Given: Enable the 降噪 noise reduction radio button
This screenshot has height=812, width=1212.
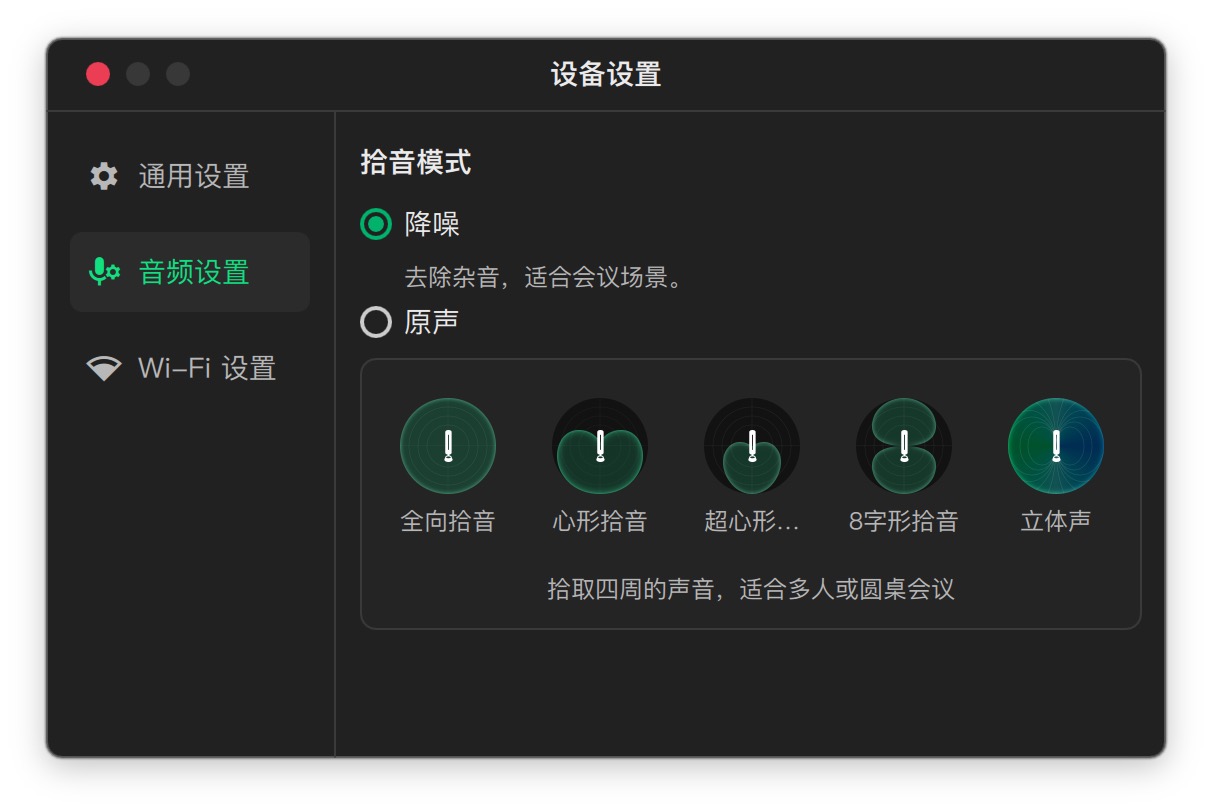Looking at the screenshot, I should [x=376, y=224].
